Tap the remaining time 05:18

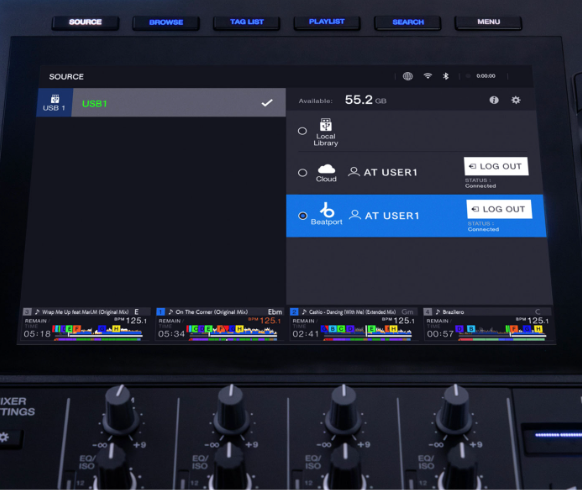(37, 334)
